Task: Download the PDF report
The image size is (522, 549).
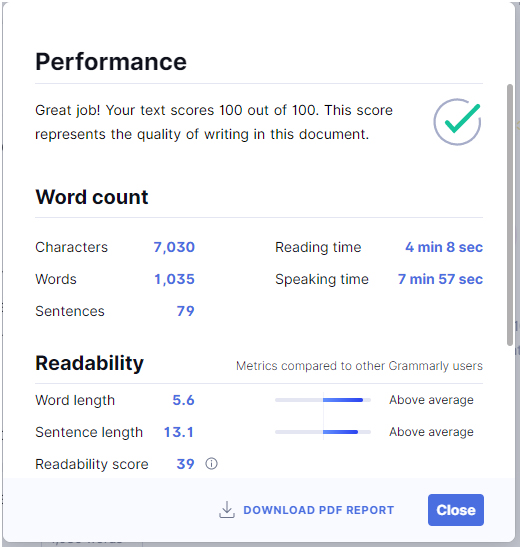Action: pyautogui.click(x=307, y=510)
